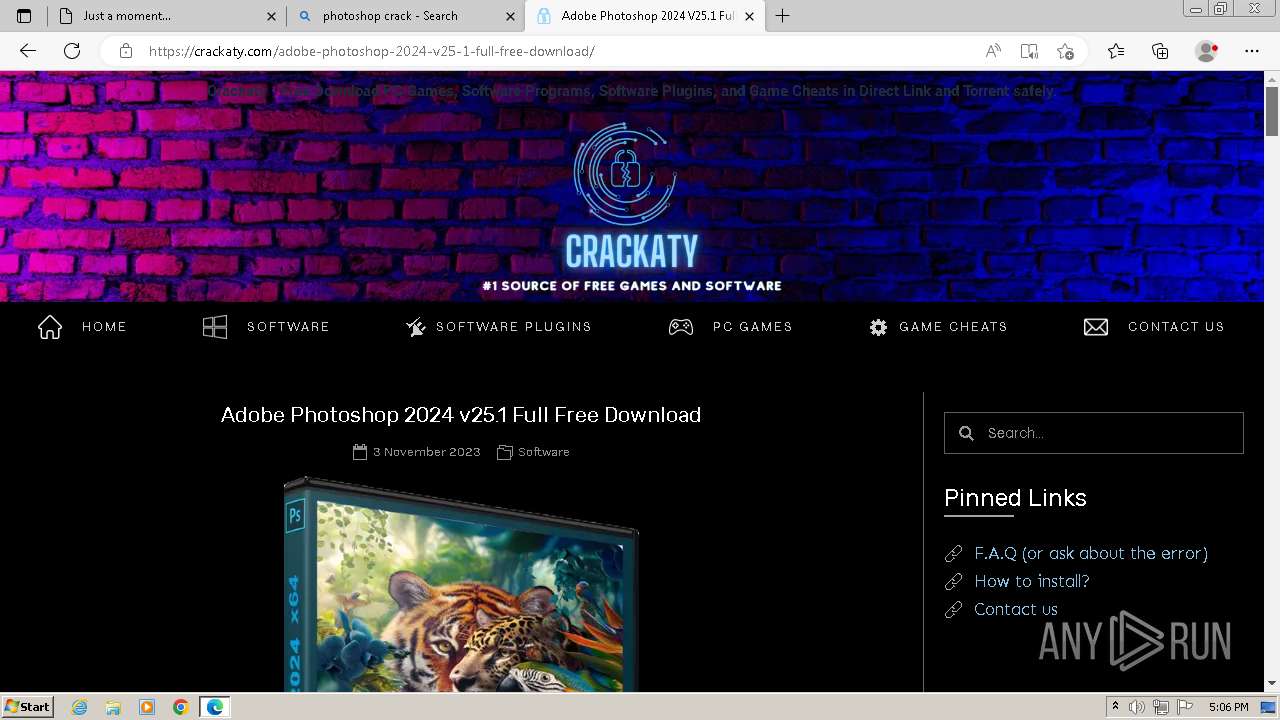Viewport: 1280px width, 720px height.
Task: Open SOFTWARE PLUGINS menu item
Action: pyautogui.click(x=514, y=327)
